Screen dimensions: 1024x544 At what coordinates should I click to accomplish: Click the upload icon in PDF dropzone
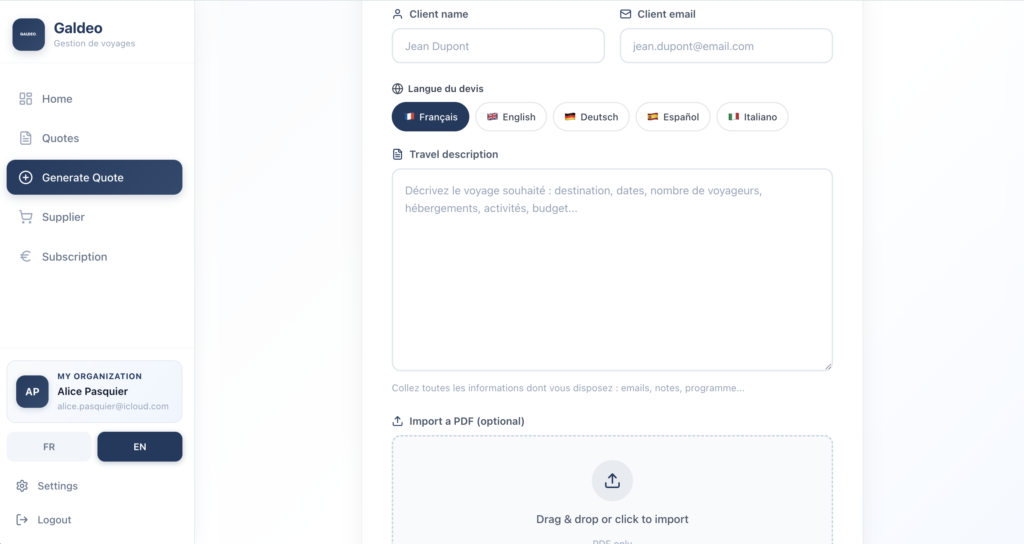612,481
